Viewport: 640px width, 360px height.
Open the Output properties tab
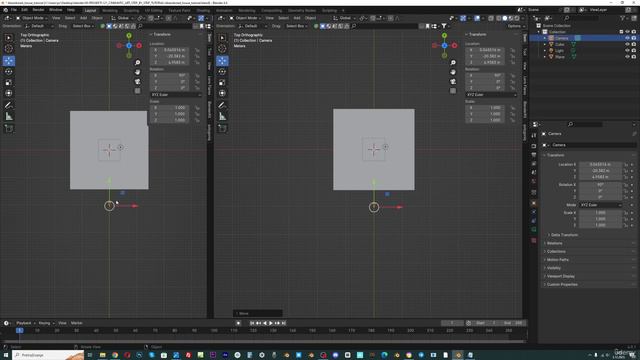[x=534, y=155]
